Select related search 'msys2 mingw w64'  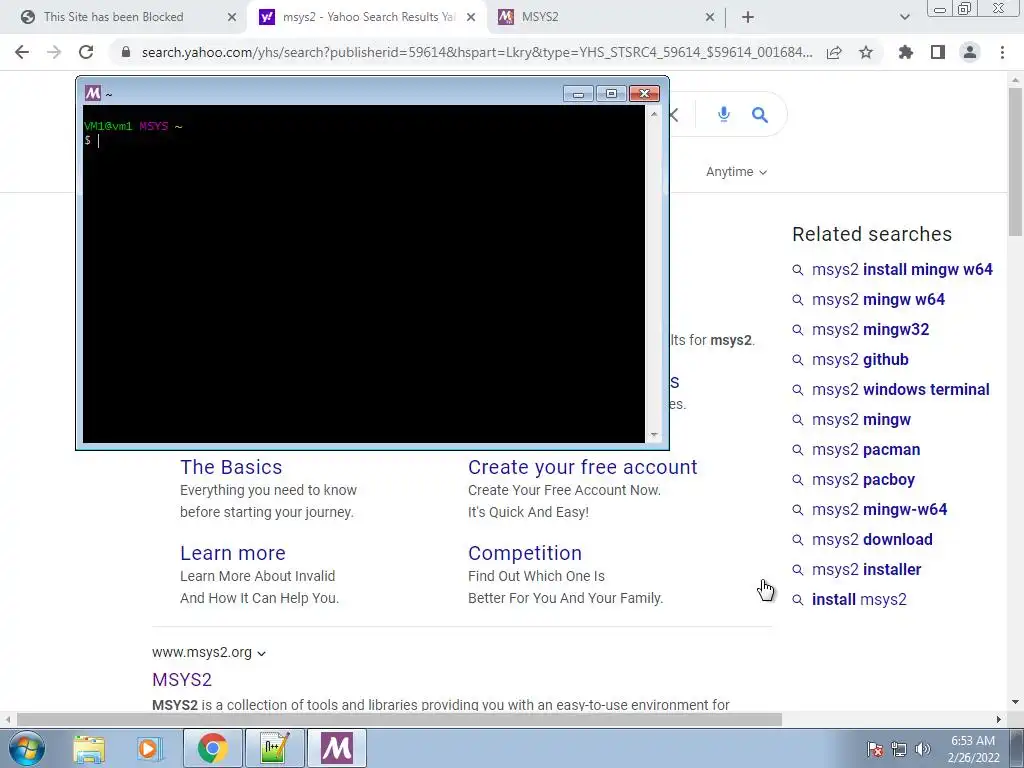pyautogui.click(x=878, y=300)
